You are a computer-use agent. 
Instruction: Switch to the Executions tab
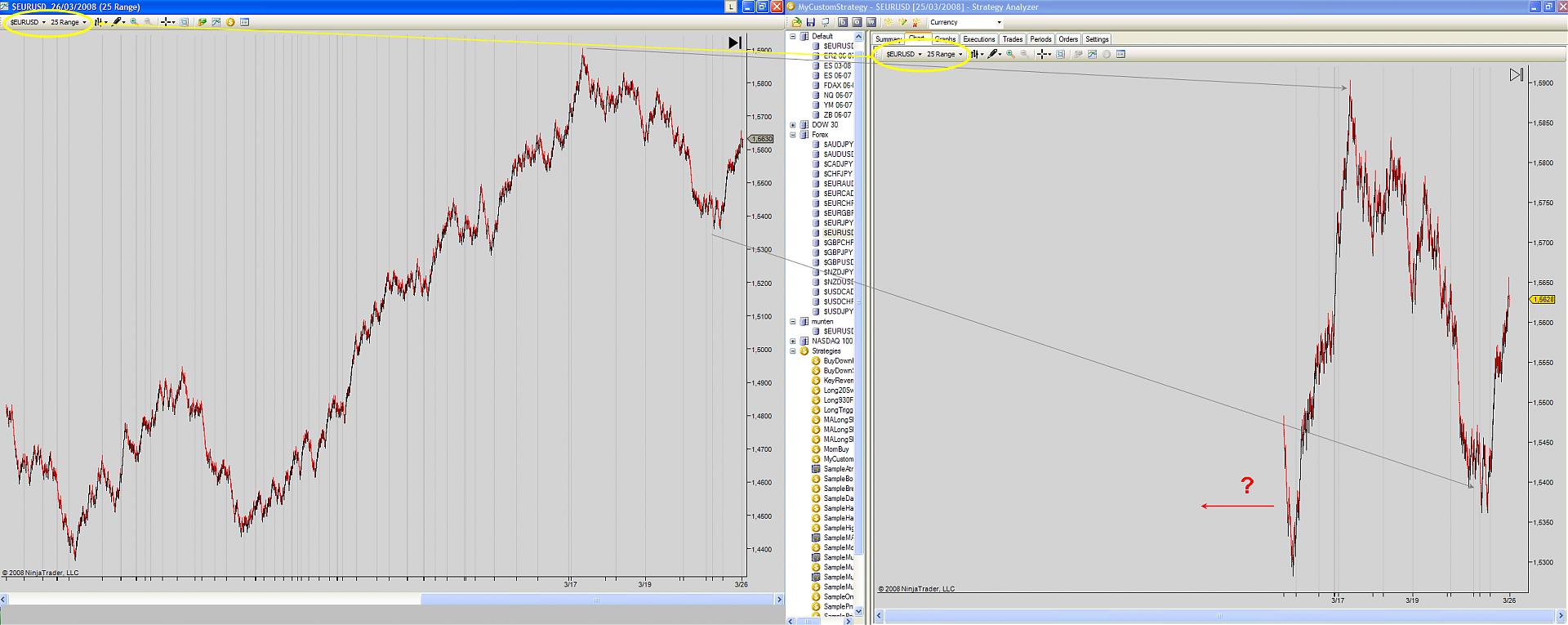pos(978,39)
